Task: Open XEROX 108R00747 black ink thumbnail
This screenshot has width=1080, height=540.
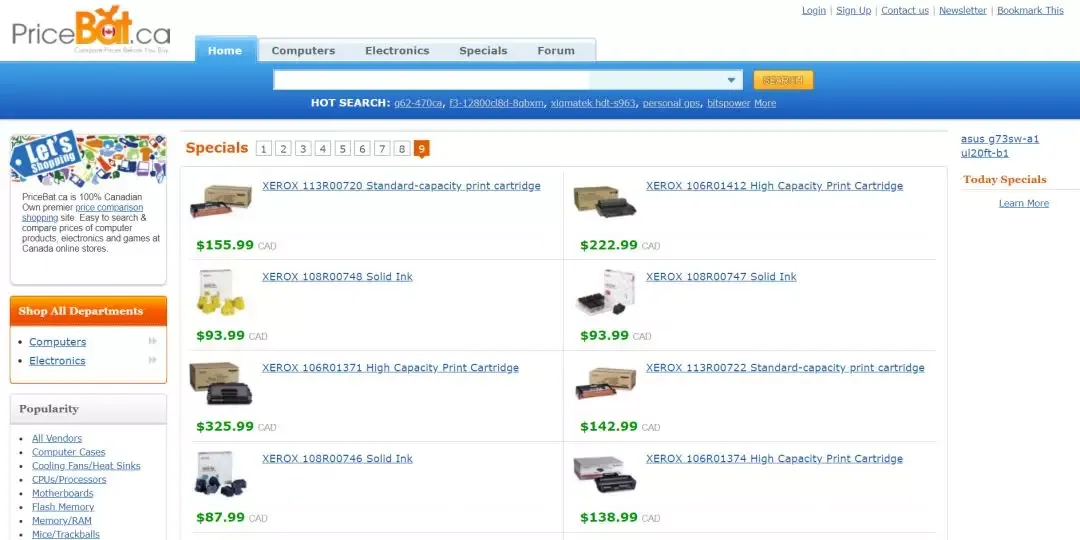Action: pyautogui.click(x=605, y=293)
